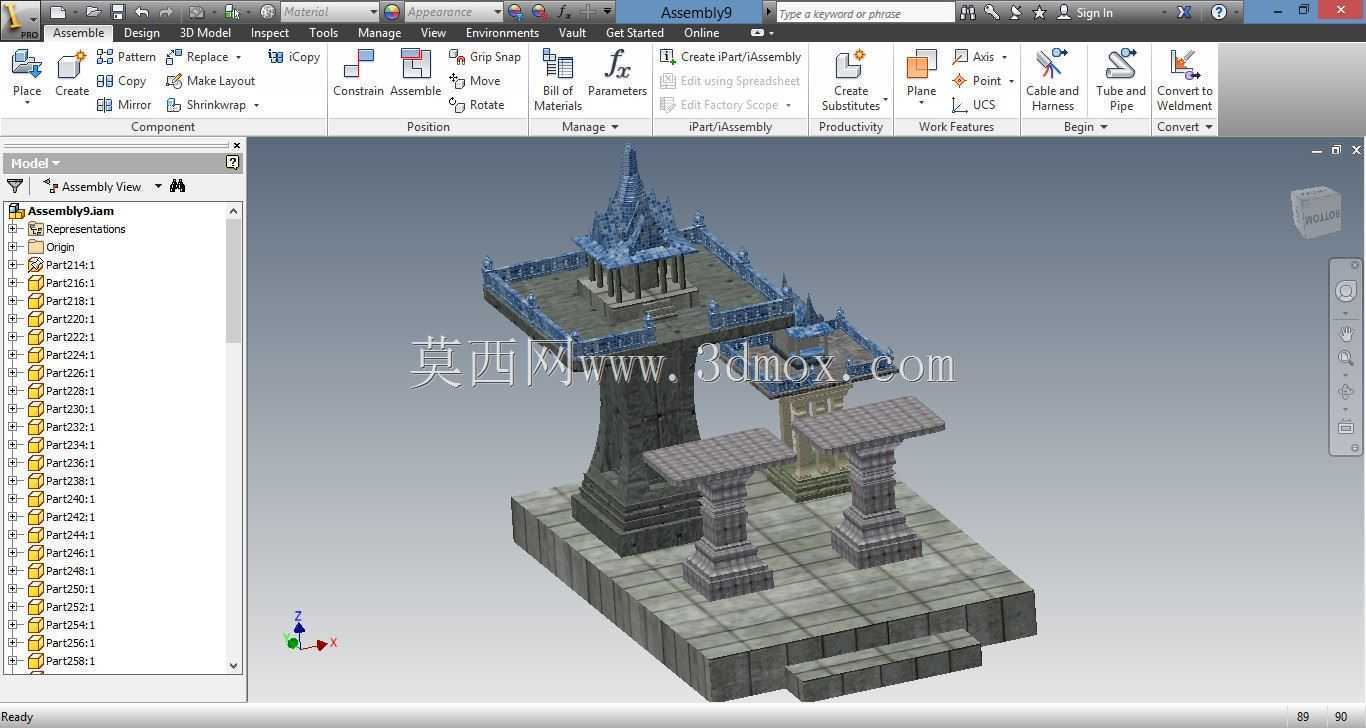This screenshot has height=728, width=1366.
Task: Select the Move component tool
Action: pos(475,81)
